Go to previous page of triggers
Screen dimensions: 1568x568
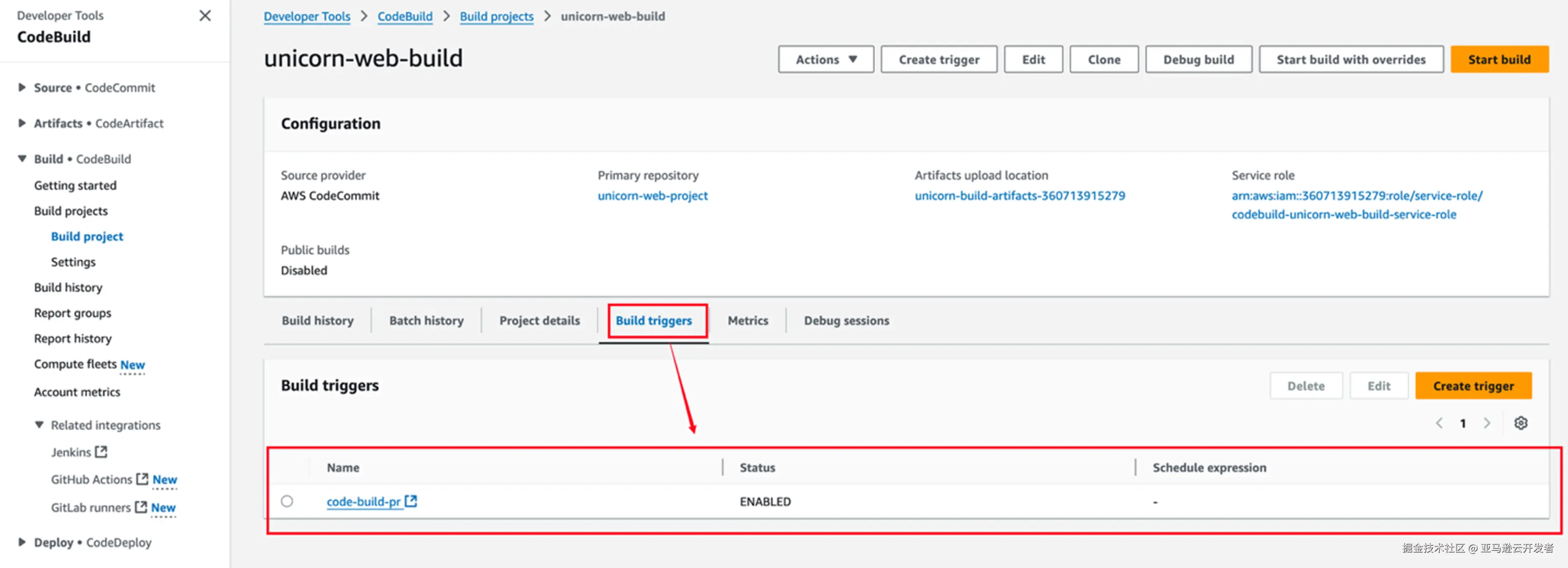pos(1439,423)
